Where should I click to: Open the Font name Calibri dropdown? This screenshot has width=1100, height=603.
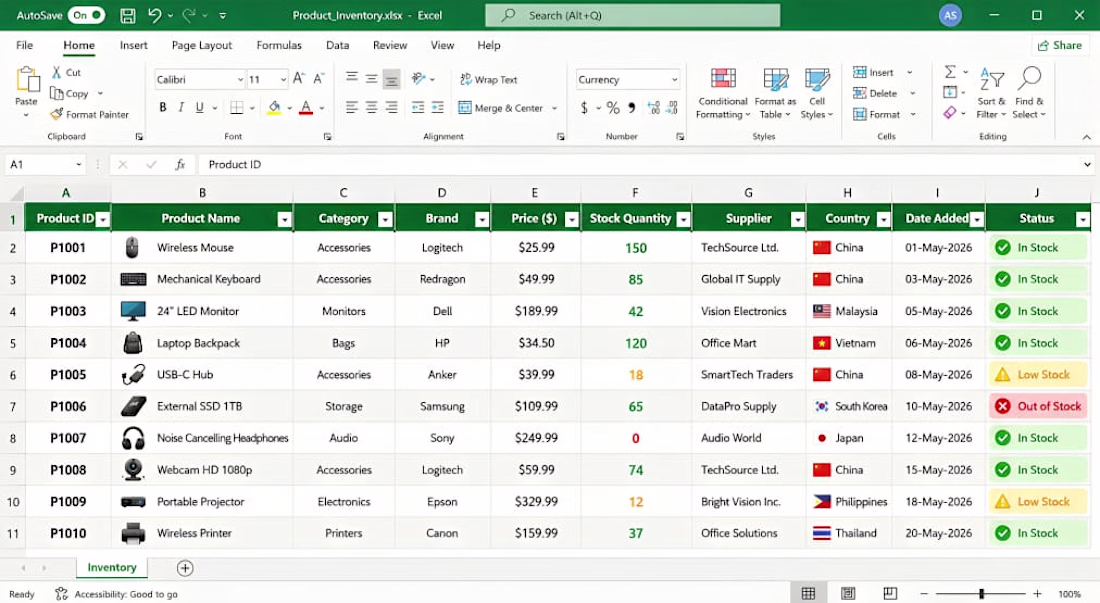coord(239,80)
